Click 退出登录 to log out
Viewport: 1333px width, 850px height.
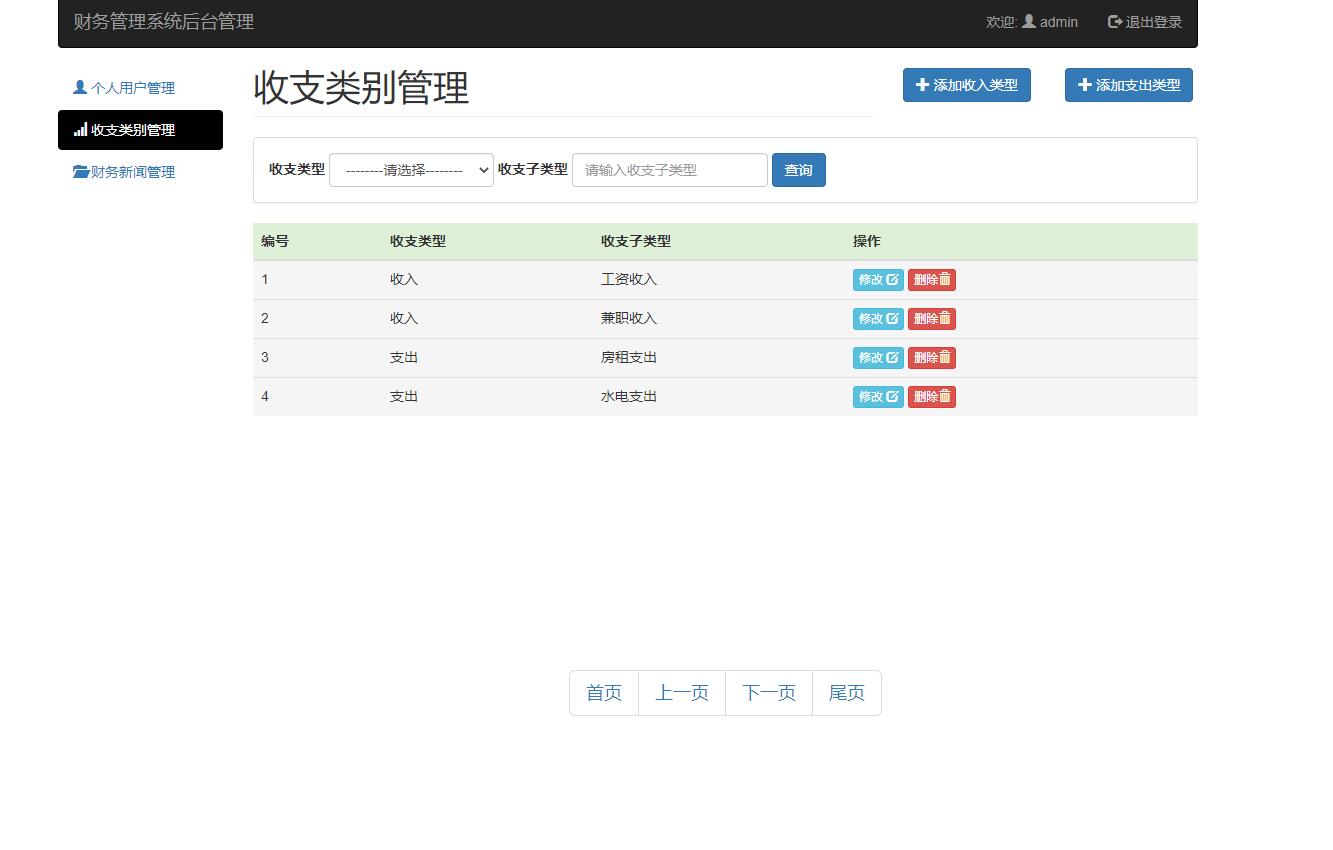[x=1153, y=21]
